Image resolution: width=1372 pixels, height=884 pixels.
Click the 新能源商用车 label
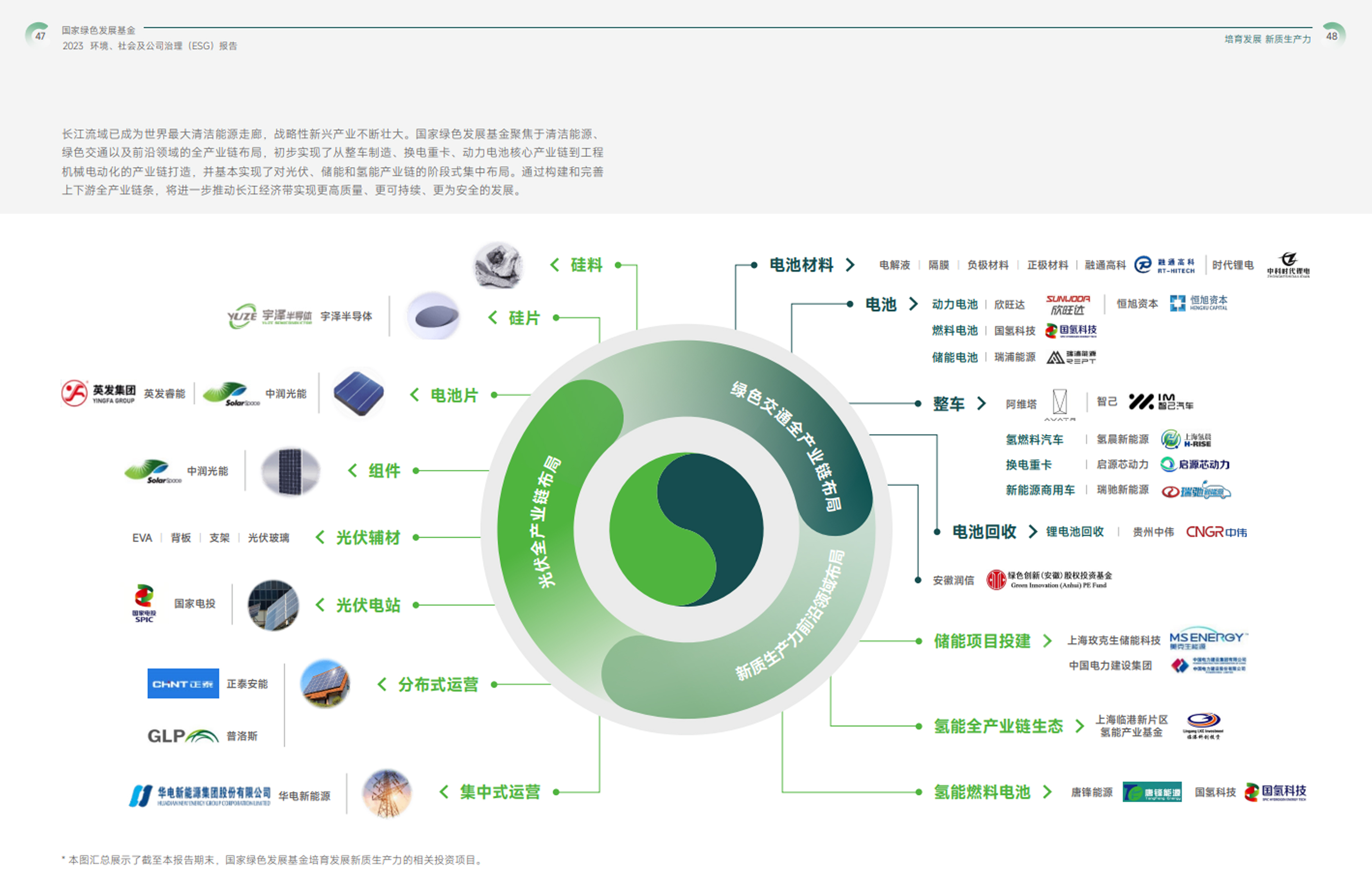[1040, 490]
